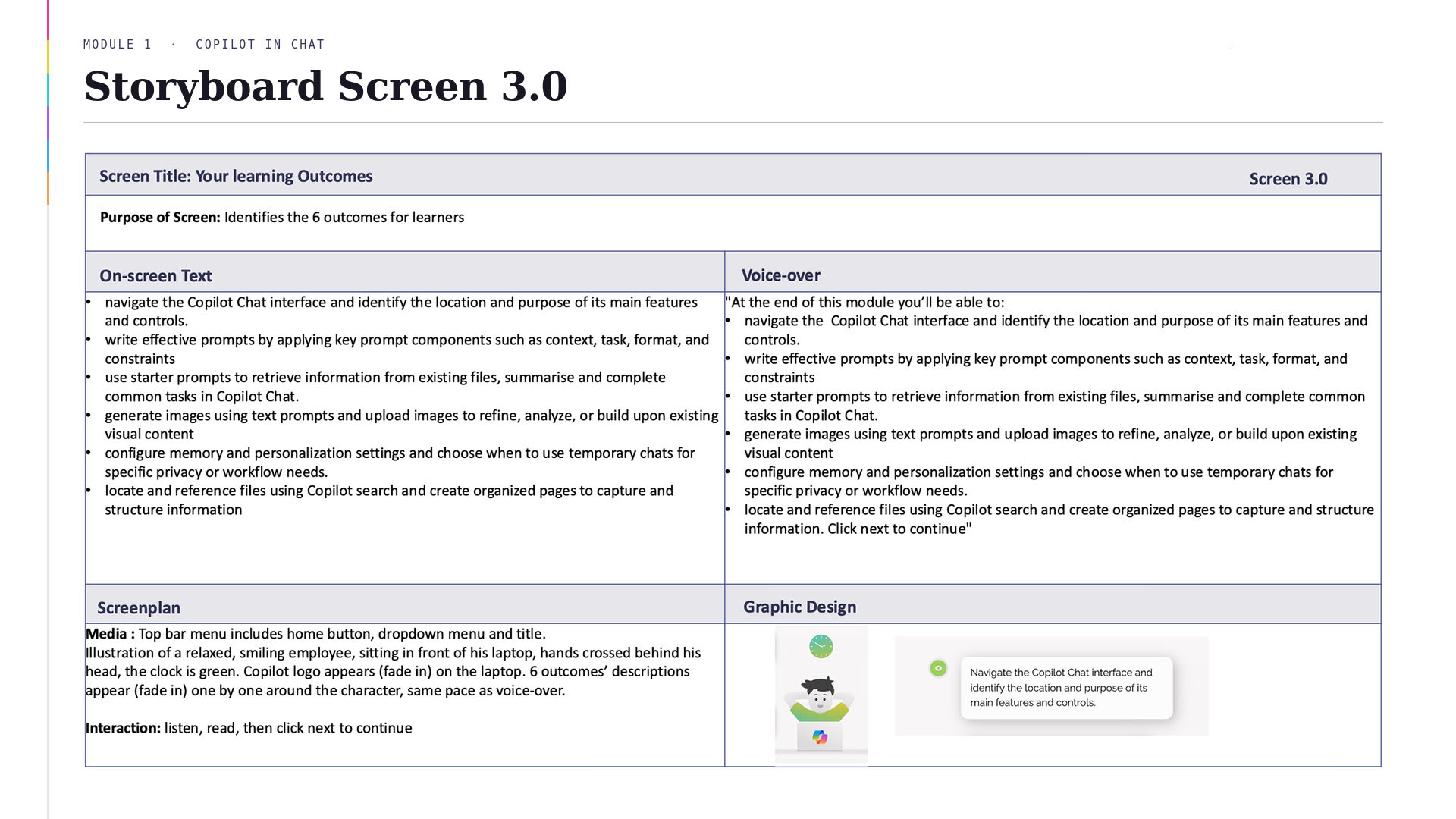Click the green clock icon in Graphic Design

(821, 646)
